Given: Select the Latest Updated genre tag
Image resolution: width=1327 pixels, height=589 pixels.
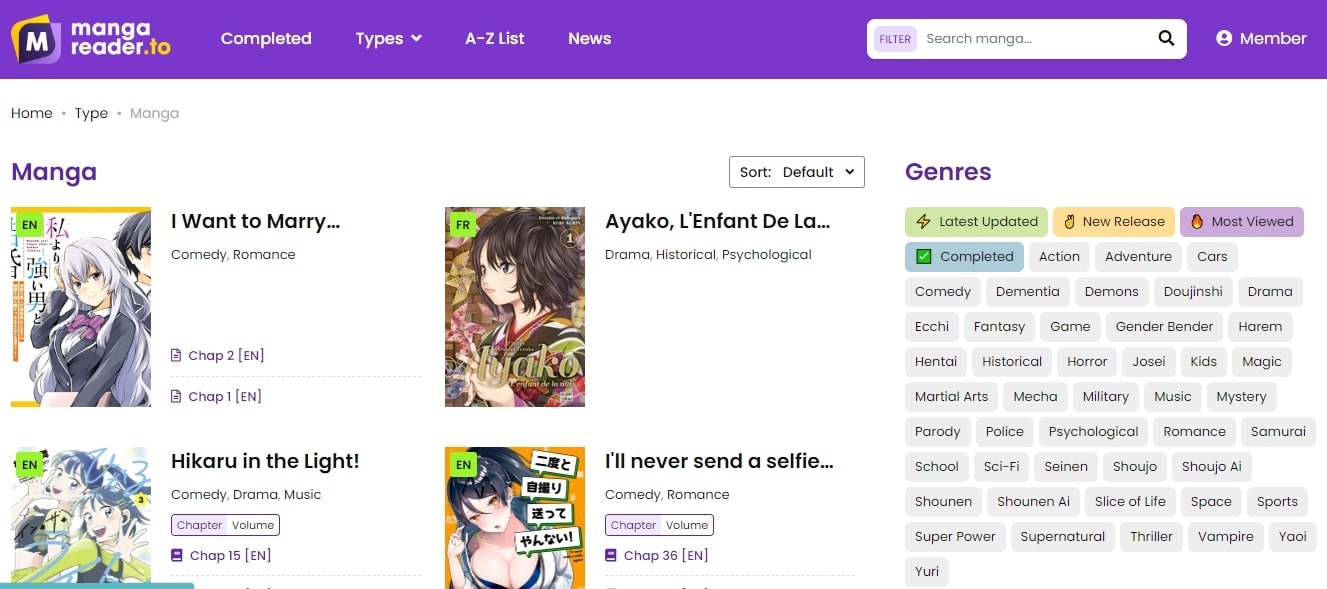Looking at the screenshot, I should click(x=976, y=222).
